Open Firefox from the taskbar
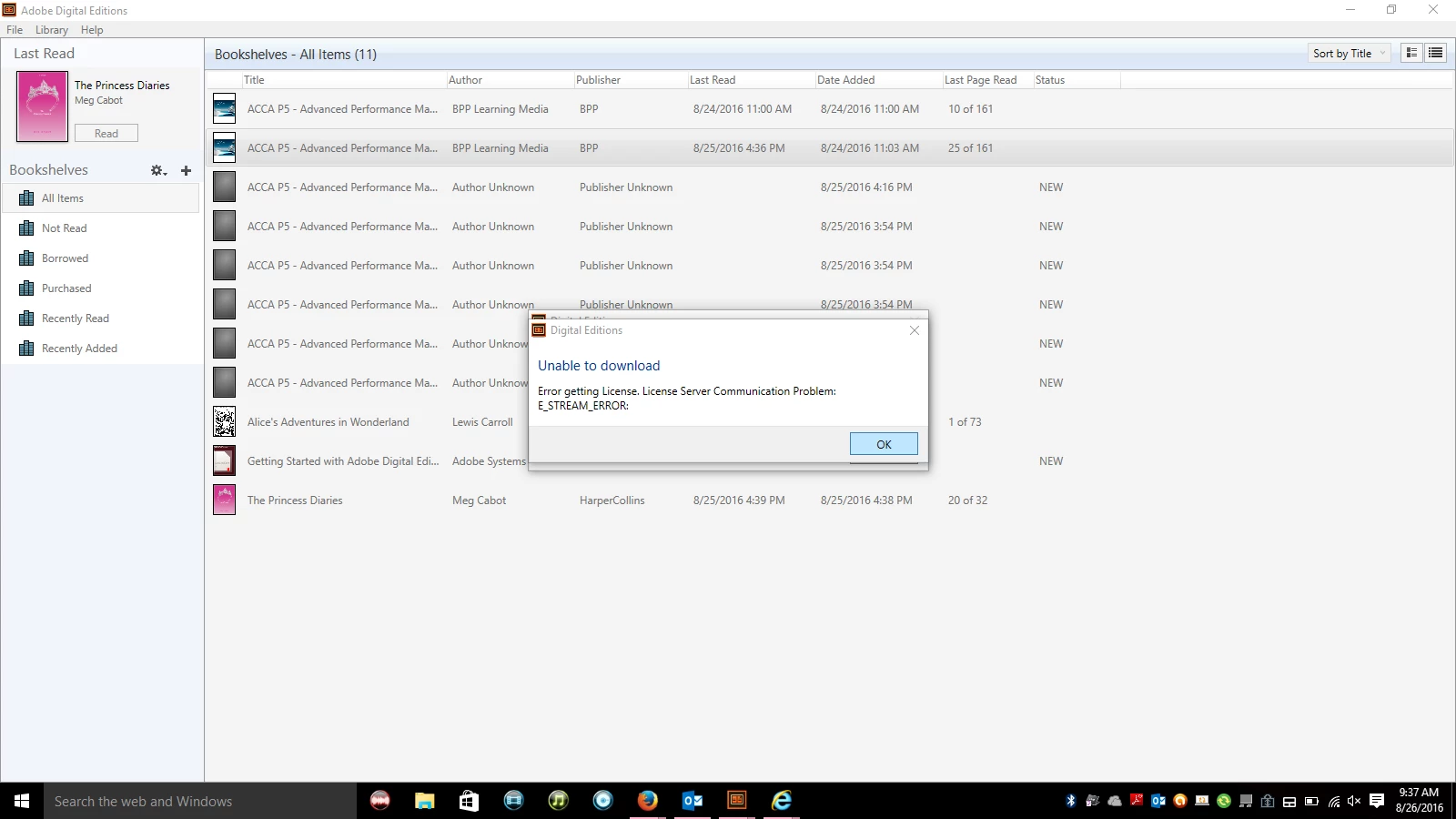This screenshot has width=1456, height=819. pos(648,801)
